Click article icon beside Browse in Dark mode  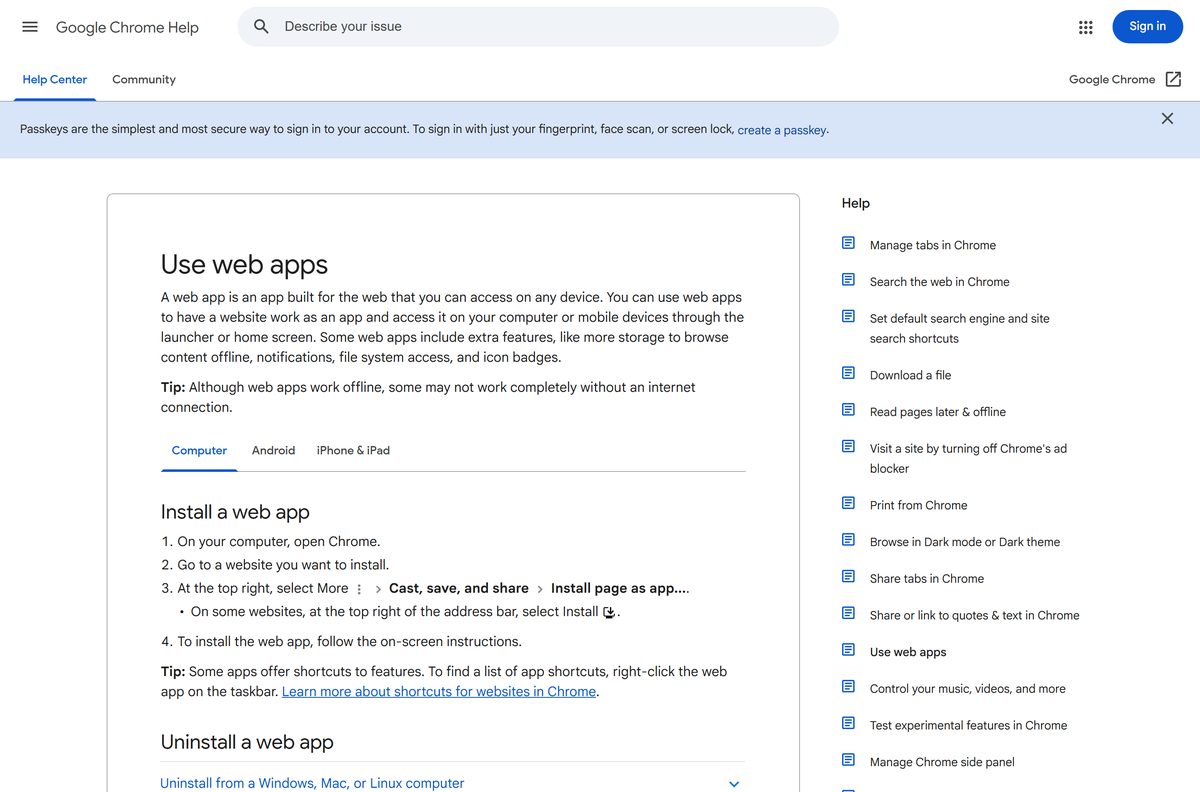coord(848,540)
